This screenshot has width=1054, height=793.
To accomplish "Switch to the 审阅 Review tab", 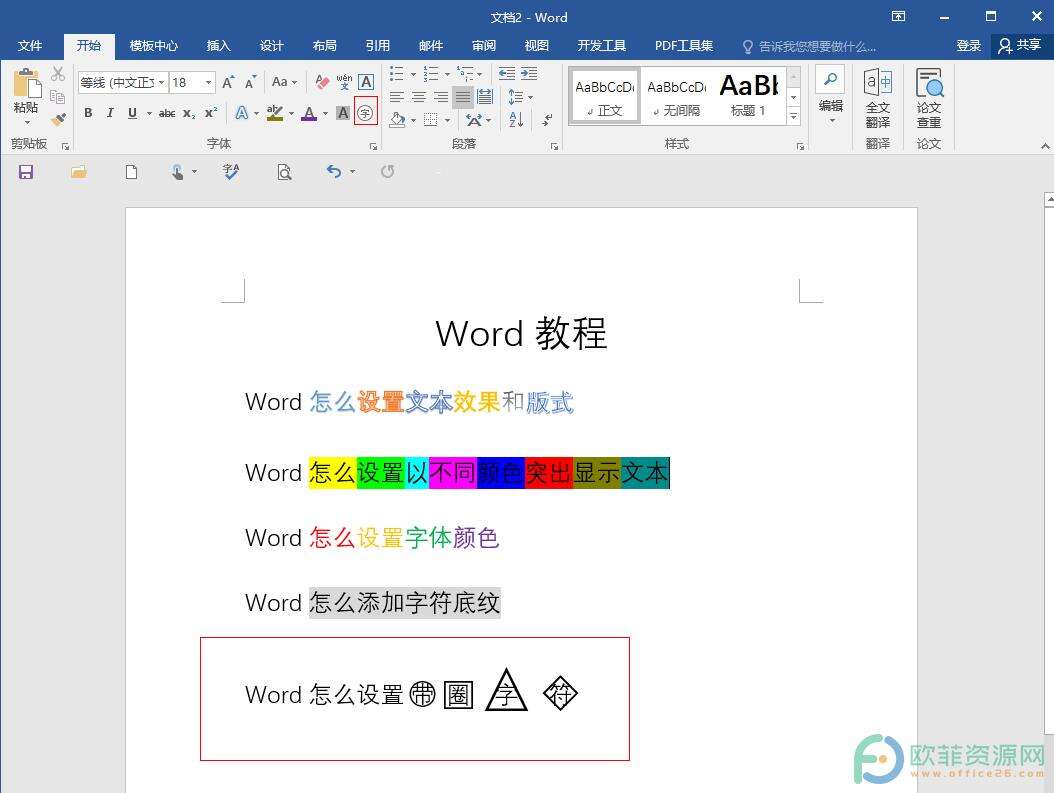I will click(x=484, y=46).
